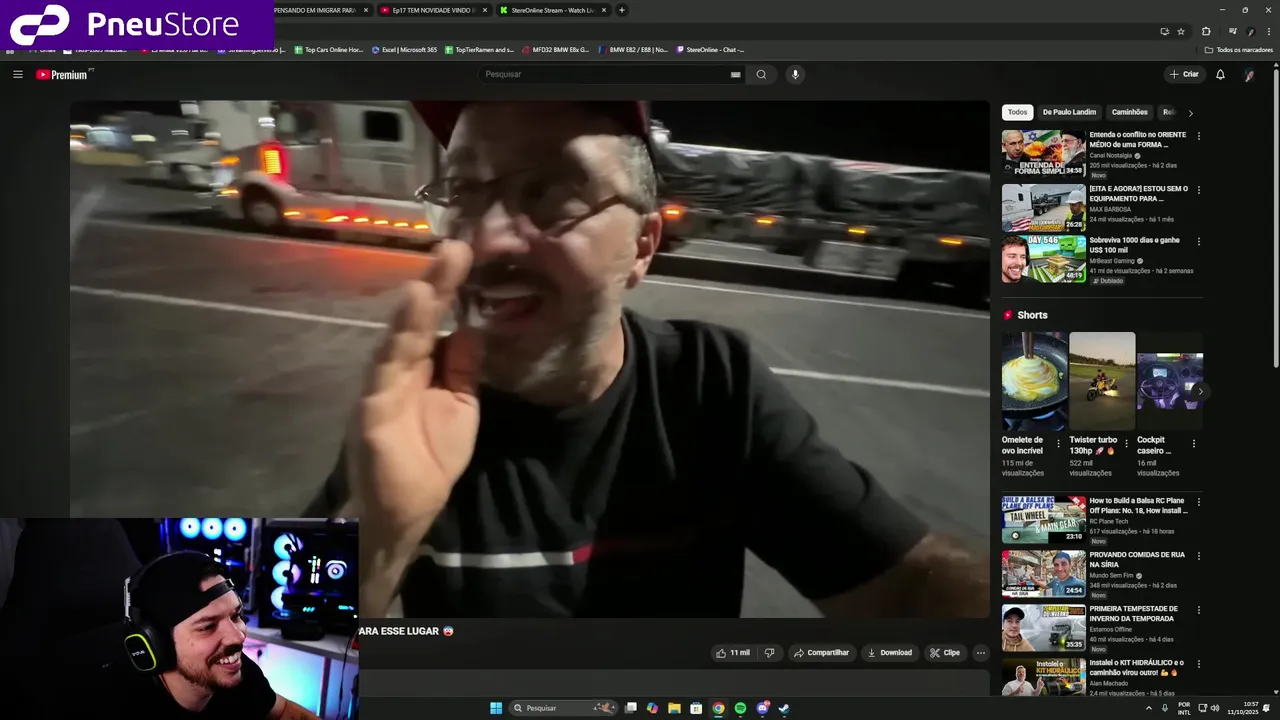Go to the YouTube Premium home logo
The width and height of the screenshot is (1280, 720).
64,74
